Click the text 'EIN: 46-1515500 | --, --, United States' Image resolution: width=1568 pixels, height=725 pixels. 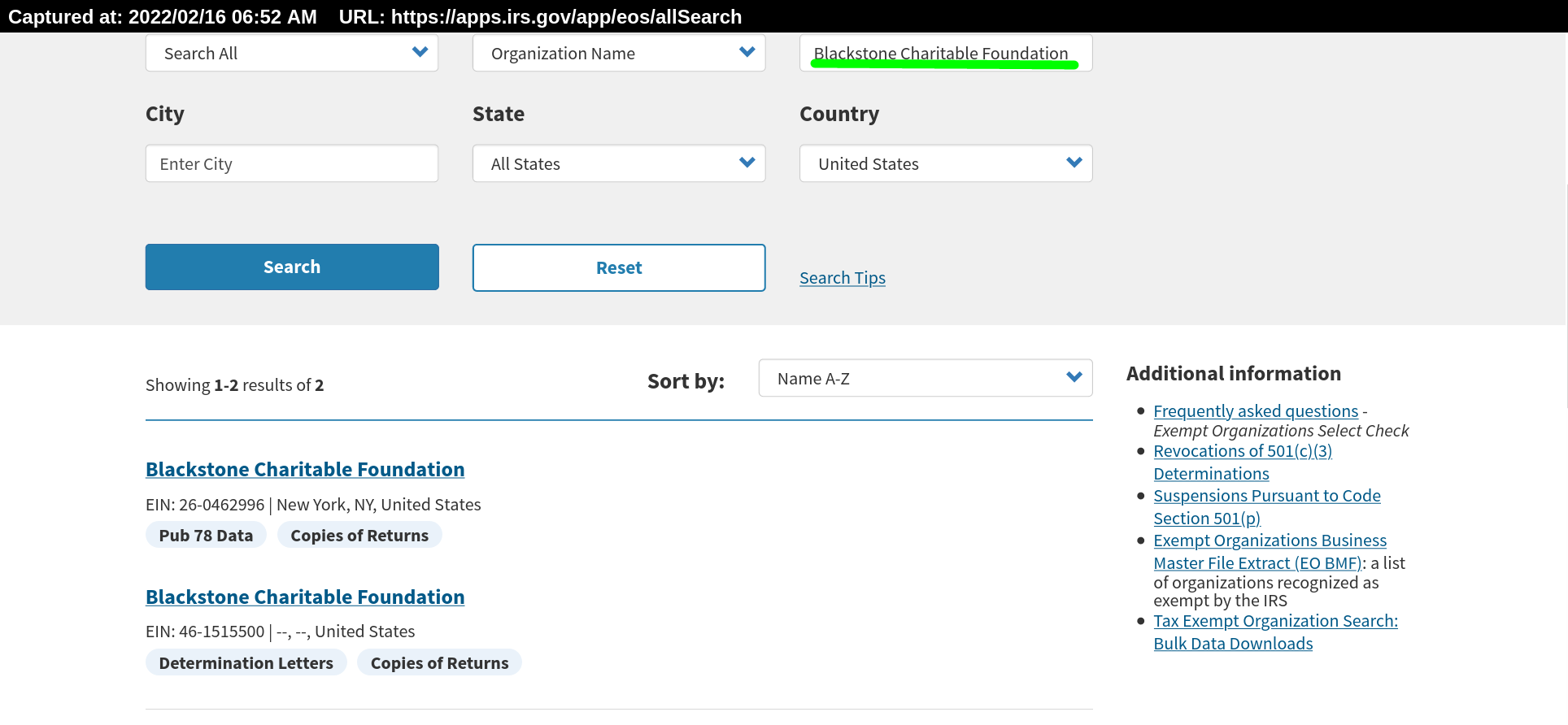point(281,632)
